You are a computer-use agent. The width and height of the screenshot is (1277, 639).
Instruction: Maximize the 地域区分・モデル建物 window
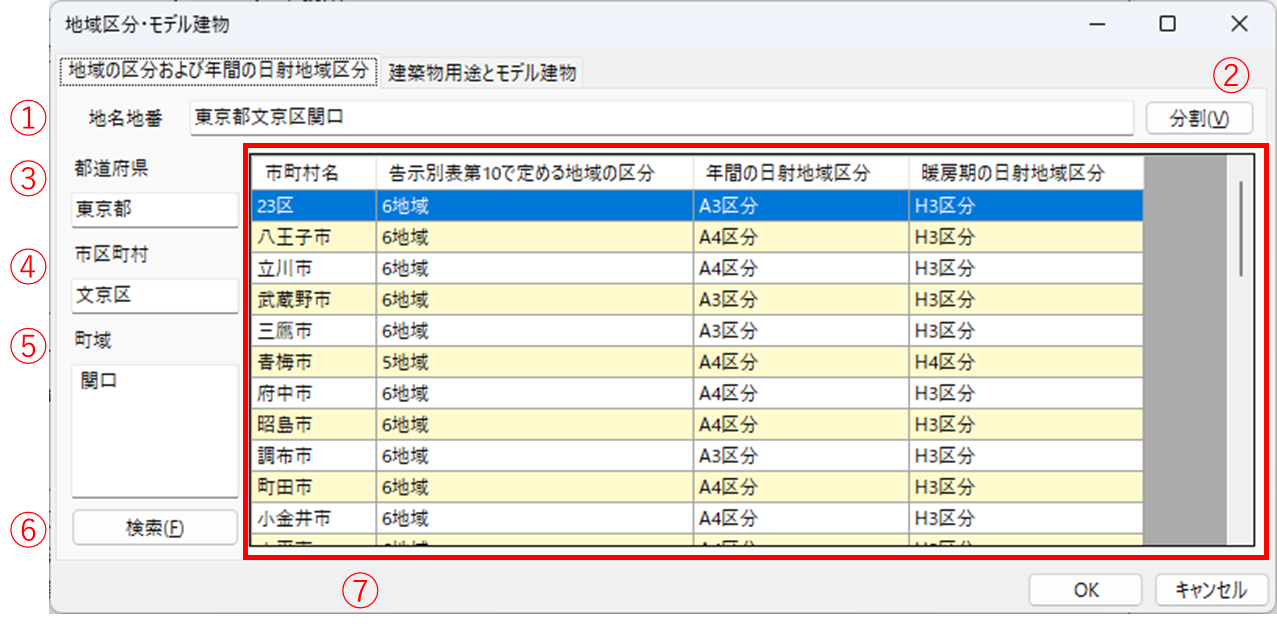point(1167,24)
